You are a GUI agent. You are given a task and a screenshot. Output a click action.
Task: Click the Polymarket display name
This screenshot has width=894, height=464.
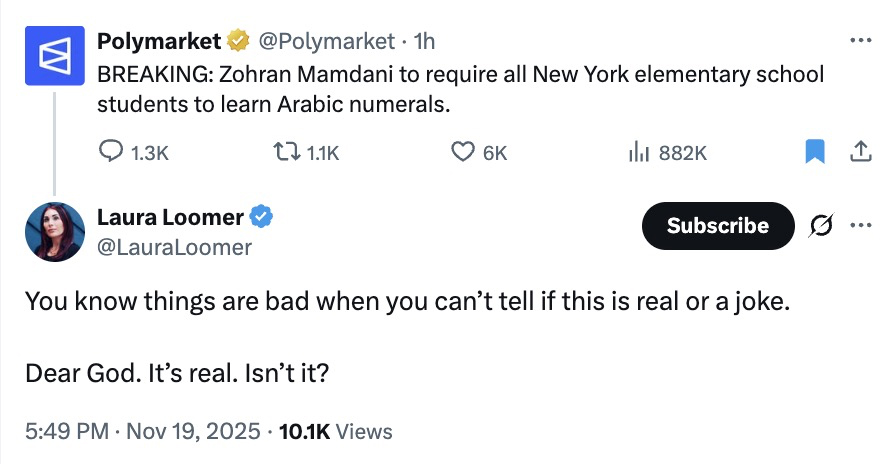[159, 41]
